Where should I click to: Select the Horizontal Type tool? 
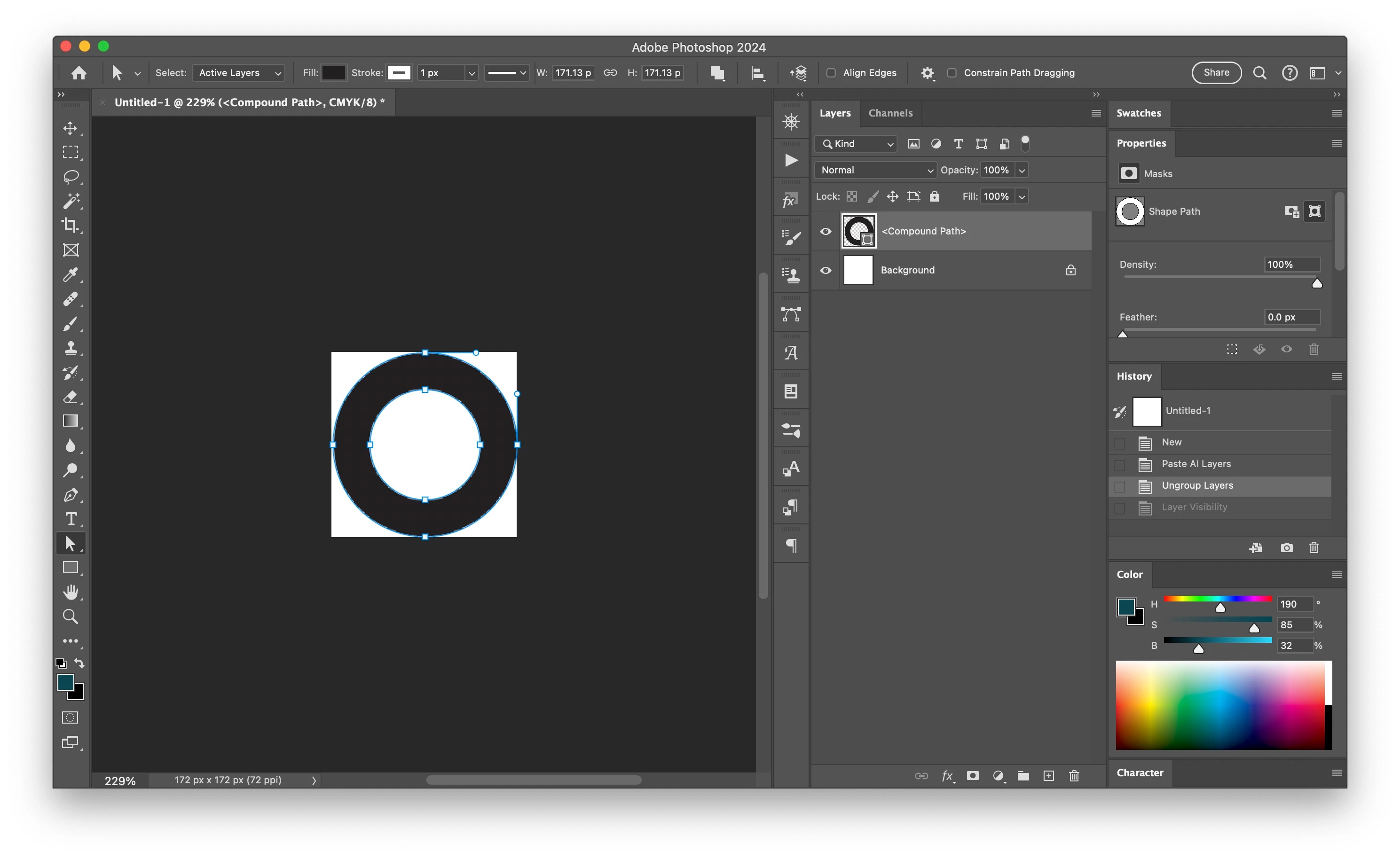[71, 519]
